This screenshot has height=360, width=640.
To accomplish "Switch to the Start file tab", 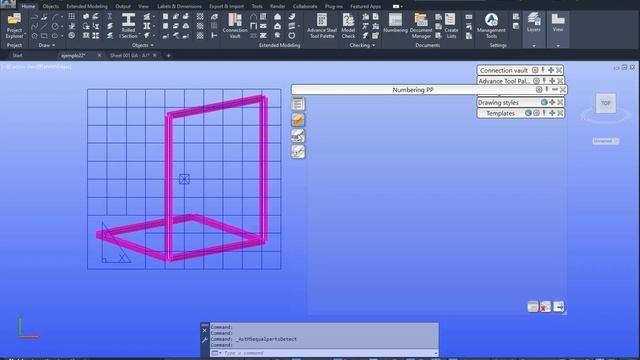I will pos(18,56).
